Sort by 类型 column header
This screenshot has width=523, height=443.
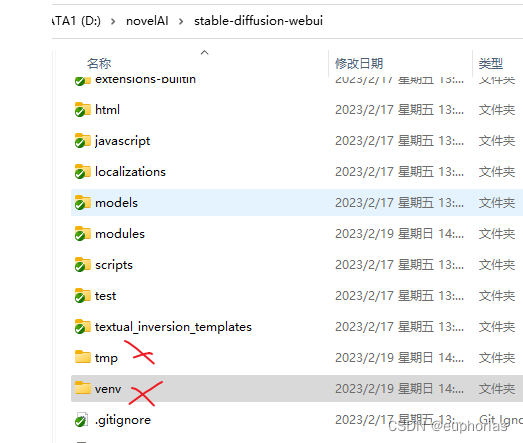491,63
